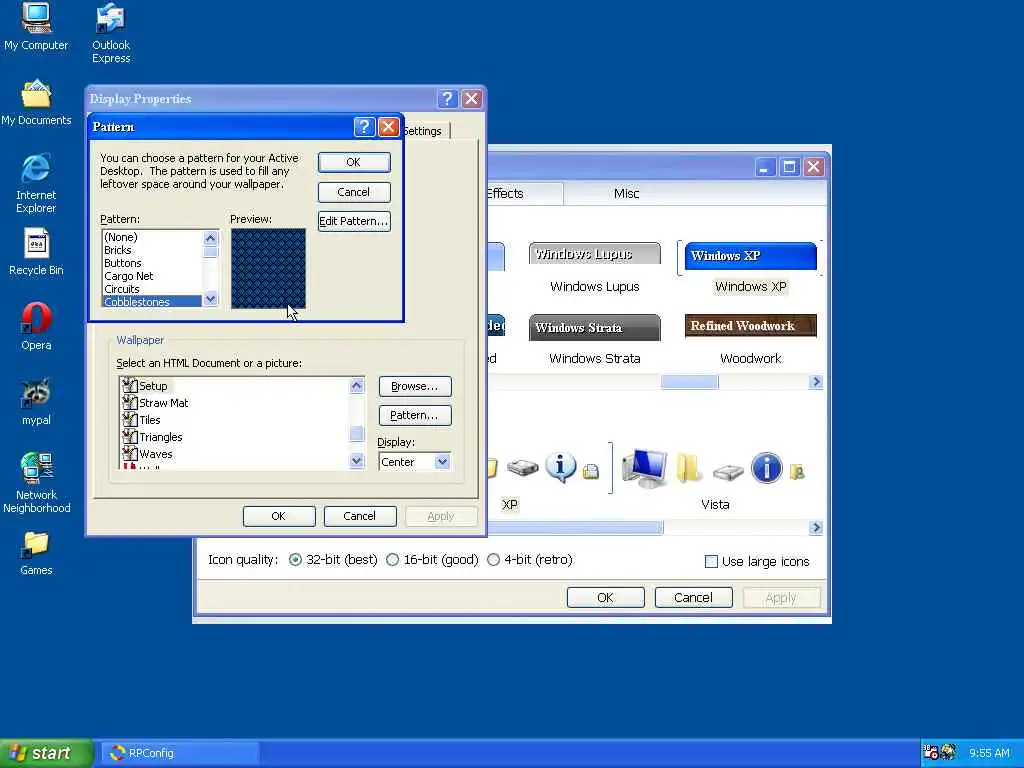This screenshot has height=768, width=1024.
Task: Select the XP info bubble icon
Action: click(560, 468)
